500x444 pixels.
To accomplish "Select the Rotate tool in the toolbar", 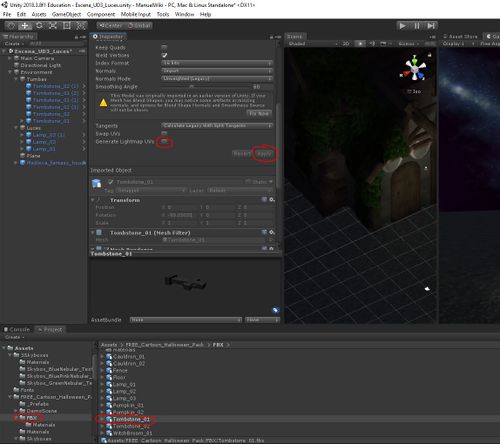I will point(39,26).
